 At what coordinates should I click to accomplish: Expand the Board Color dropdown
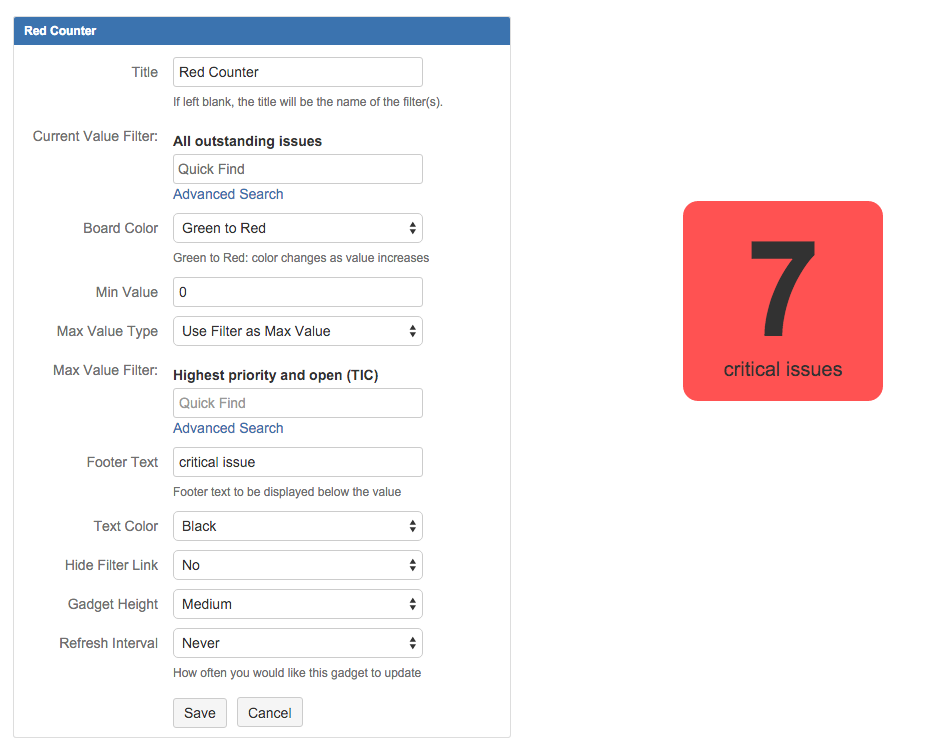pyautogui.click(x=297, y=228)
